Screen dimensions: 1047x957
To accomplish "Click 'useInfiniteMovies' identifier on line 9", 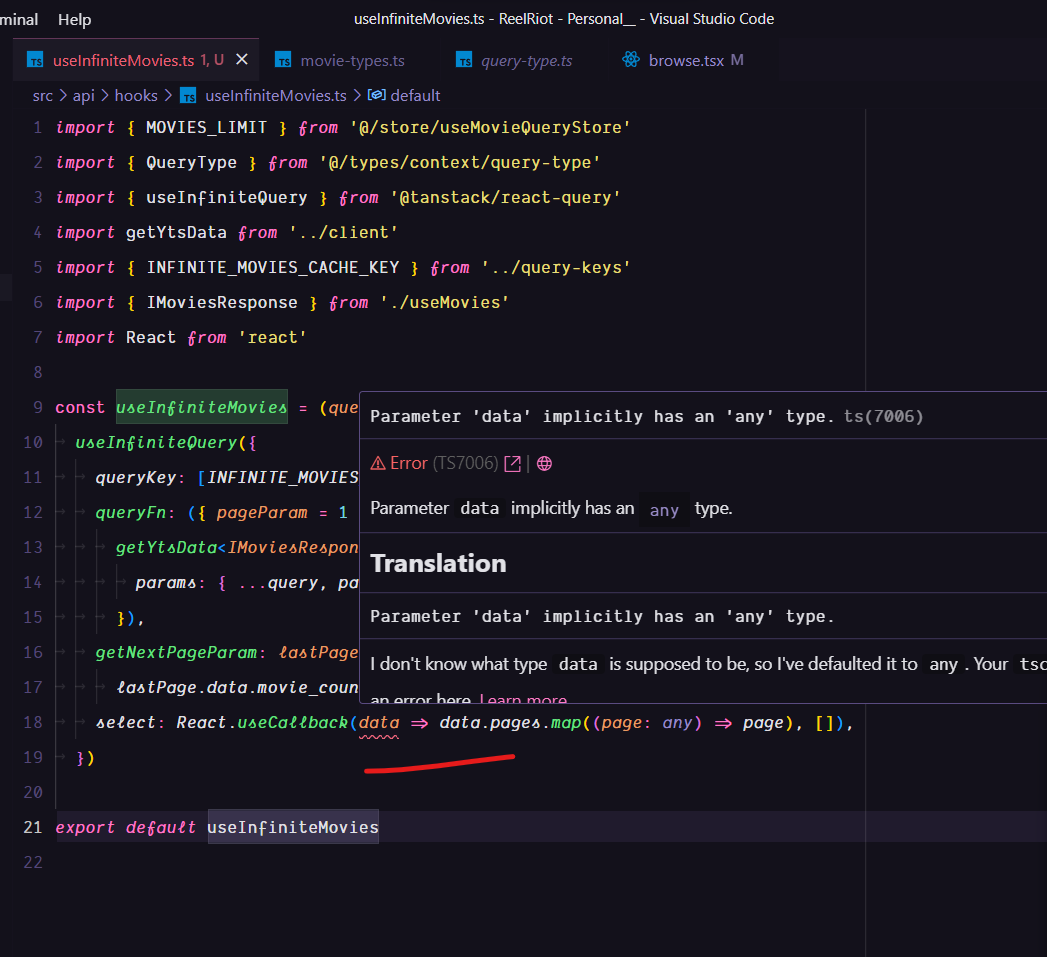I will coord(202,407).
